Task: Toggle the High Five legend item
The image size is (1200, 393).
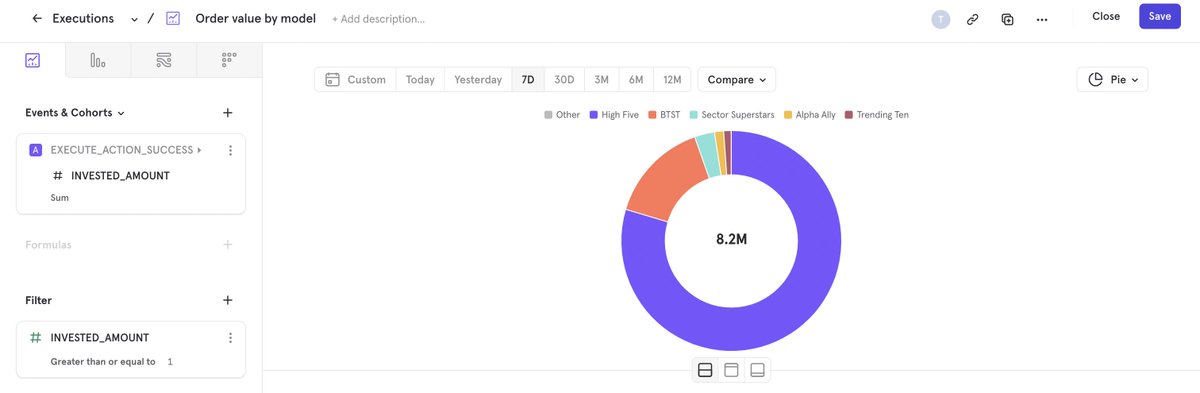Action: (613, 115)
